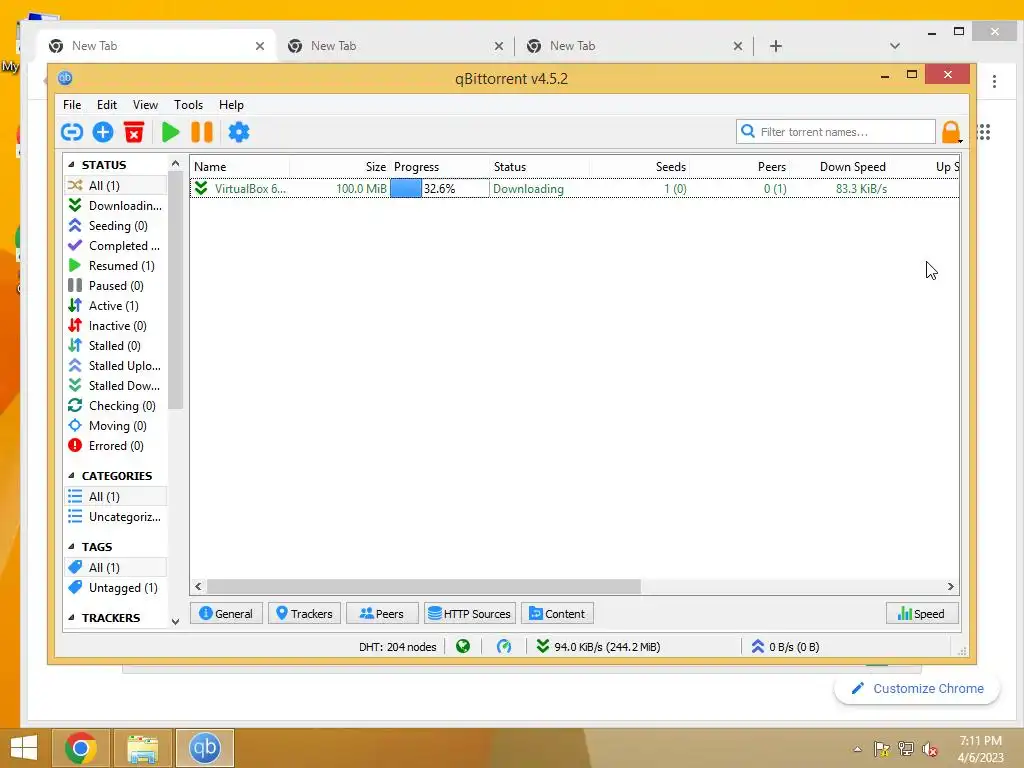
Task: Toggle alternative speed limits speedometer icon
Action: (x=504, y=647)
